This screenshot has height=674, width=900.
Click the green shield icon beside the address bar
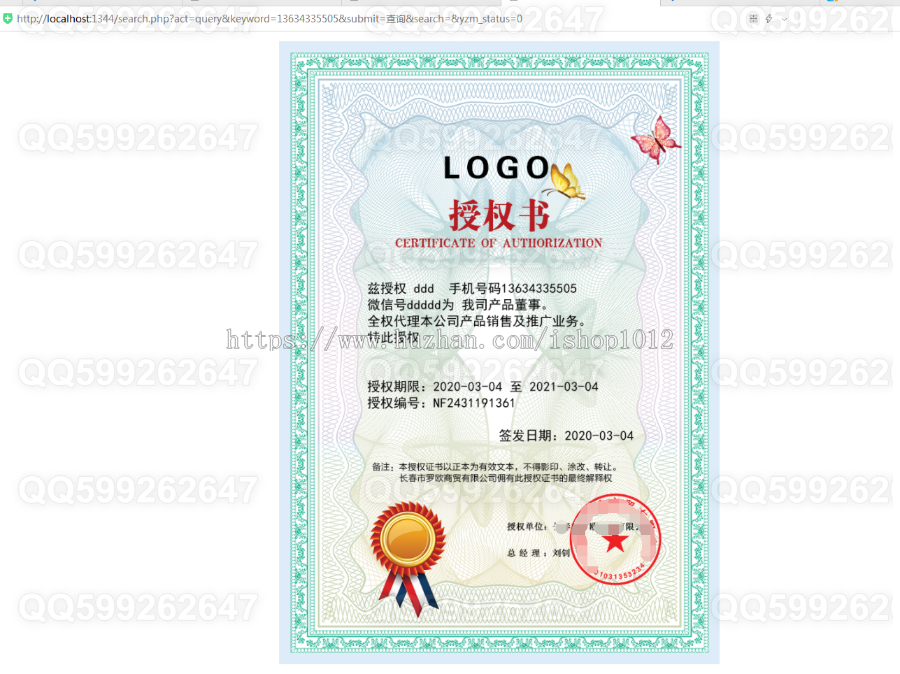[x=8, y=18]
